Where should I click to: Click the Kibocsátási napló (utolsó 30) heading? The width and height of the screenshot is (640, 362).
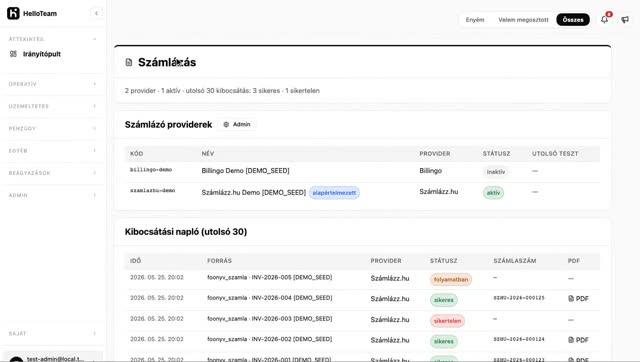point(186,232)
